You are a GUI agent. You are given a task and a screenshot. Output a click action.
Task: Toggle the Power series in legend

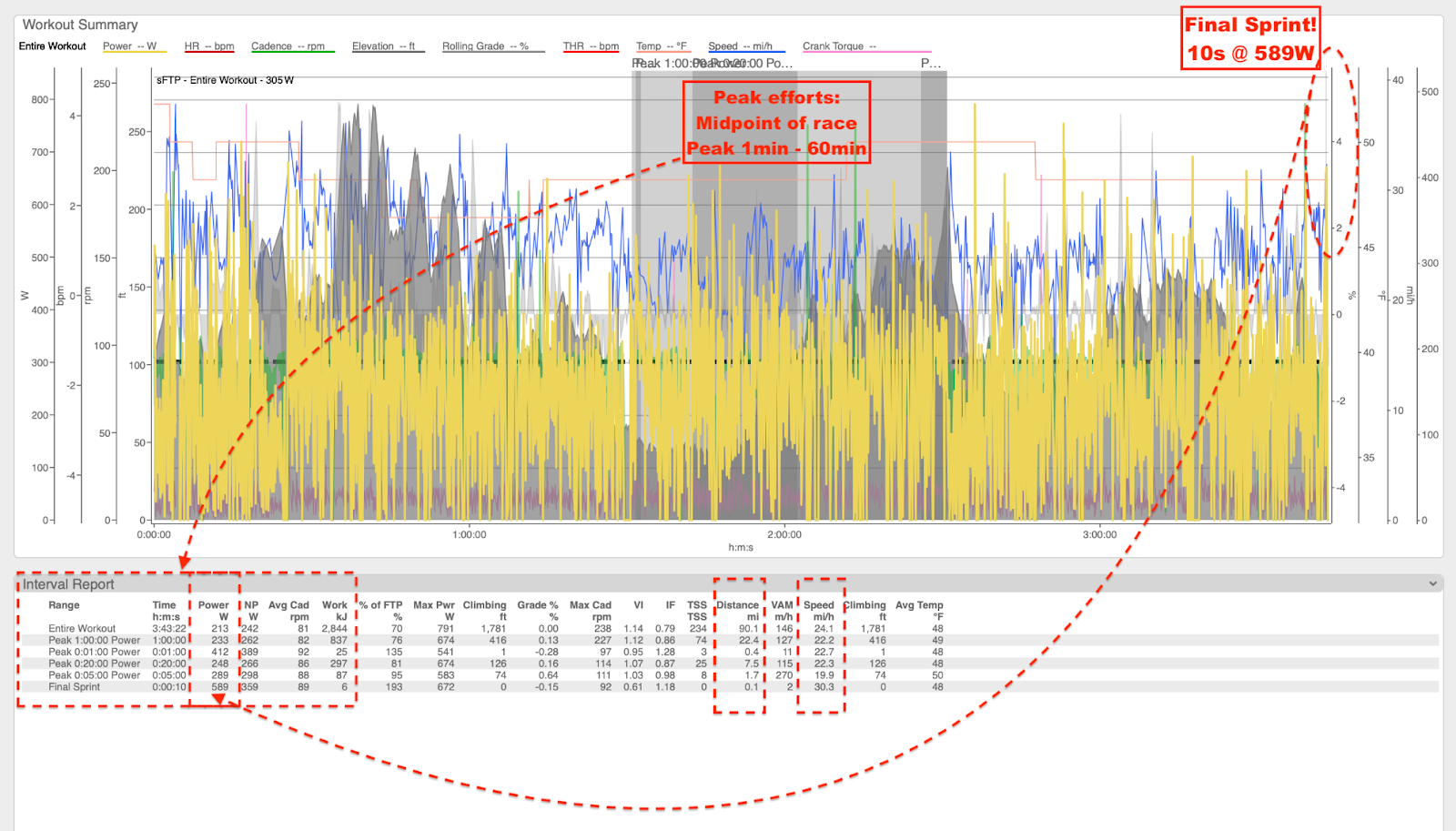129,46
